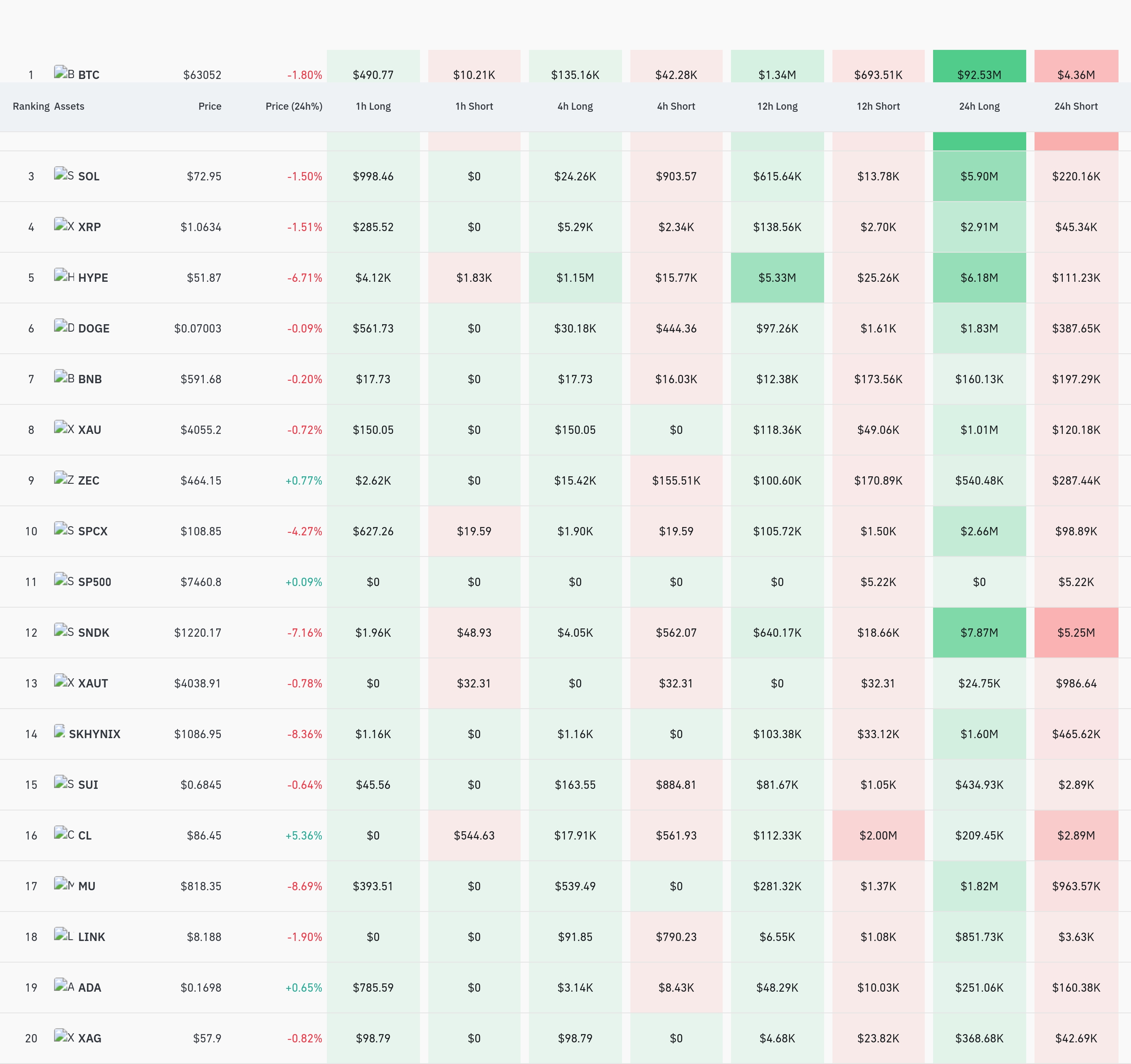Select CL price change "+5.36%"

(x=304, y=835)
